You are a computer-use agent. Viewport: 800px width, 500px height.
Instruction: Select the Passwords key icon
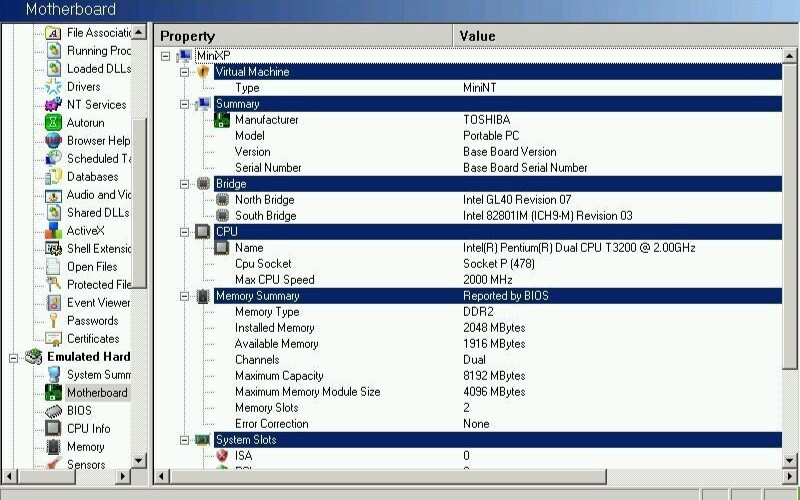click(x=53, y=321)
